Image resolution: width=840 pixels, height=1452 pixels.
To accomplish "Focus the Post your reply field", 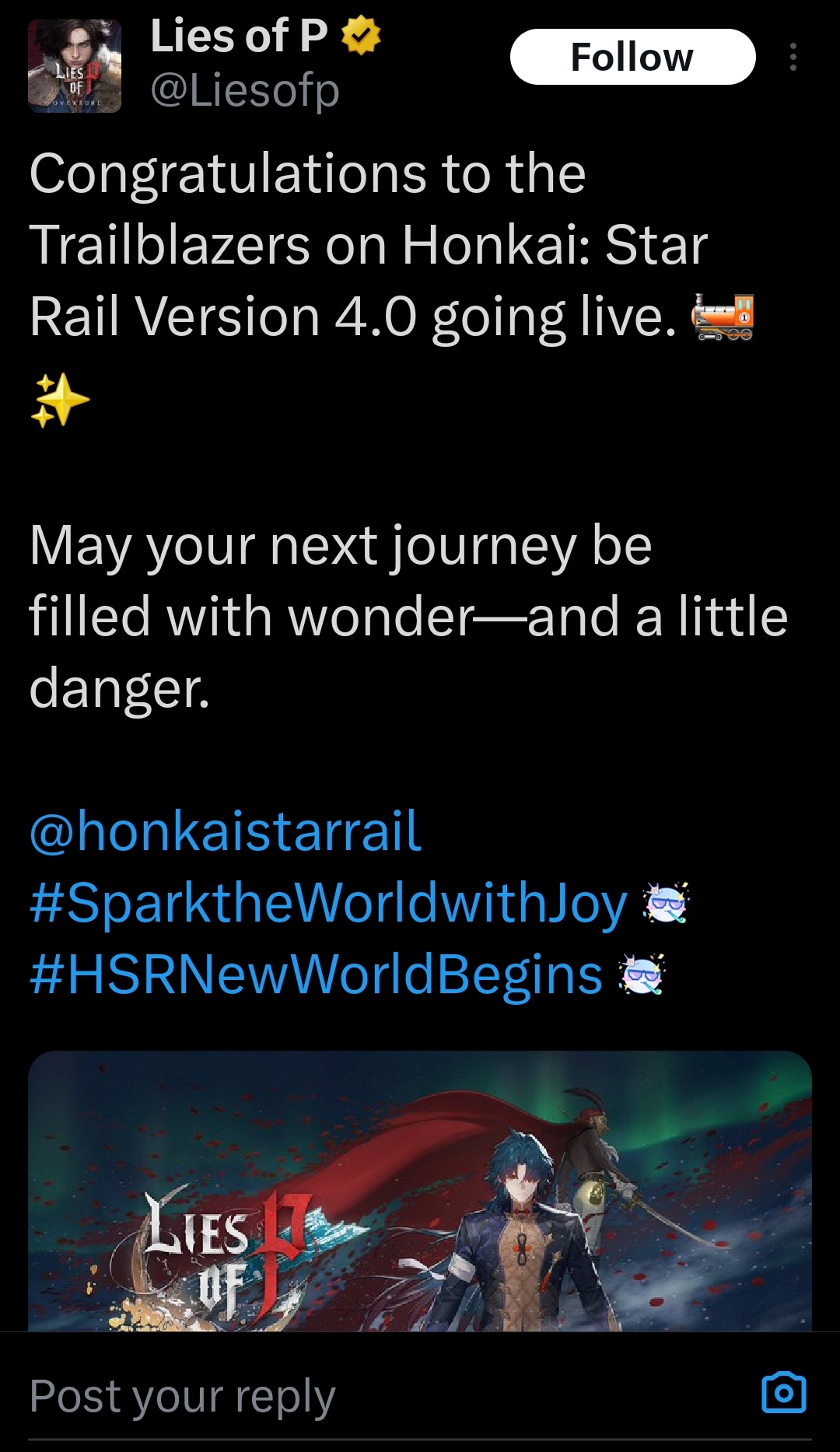I will [389, 1395].
